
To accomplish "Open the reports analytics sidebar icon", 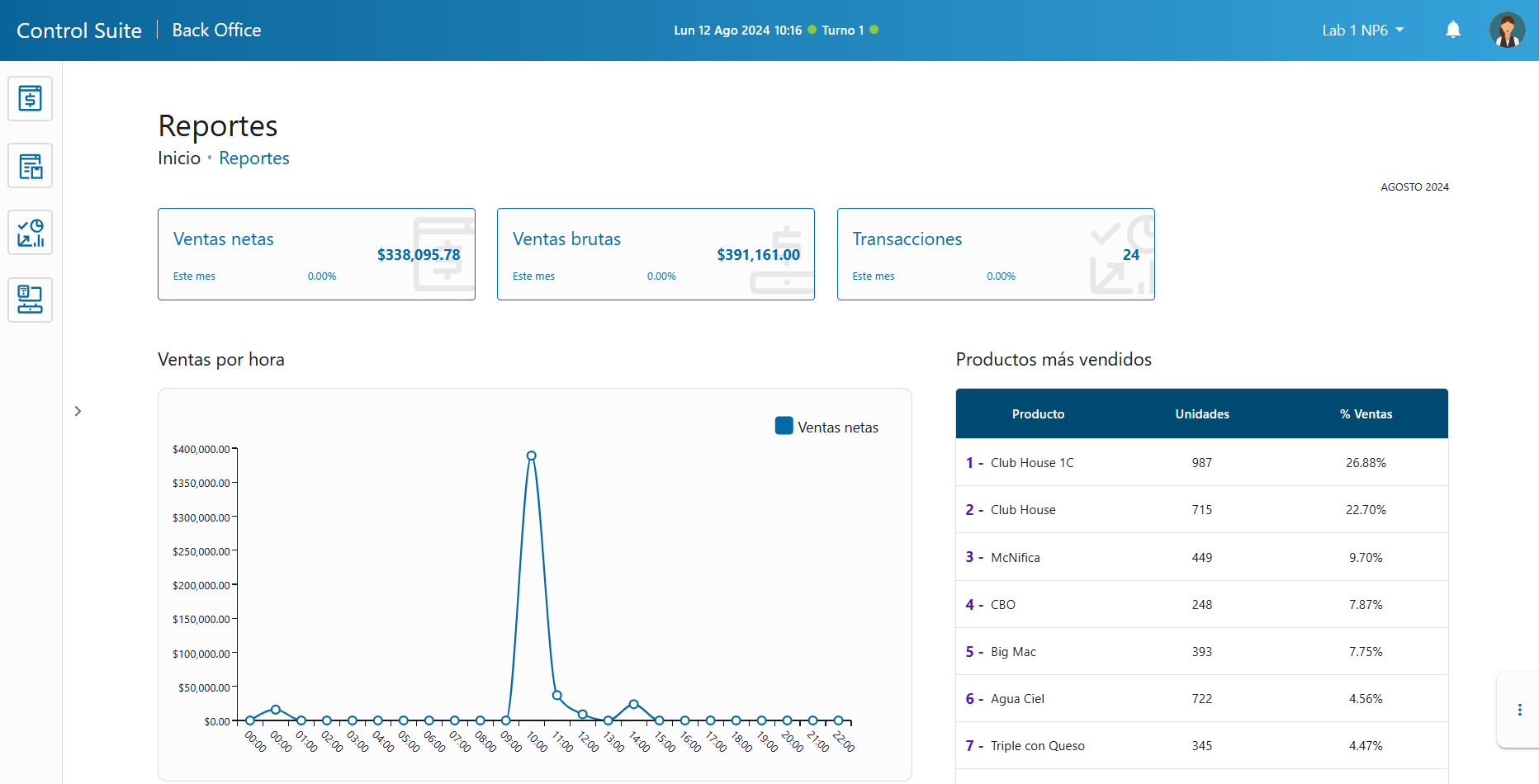I will [31, 233].
